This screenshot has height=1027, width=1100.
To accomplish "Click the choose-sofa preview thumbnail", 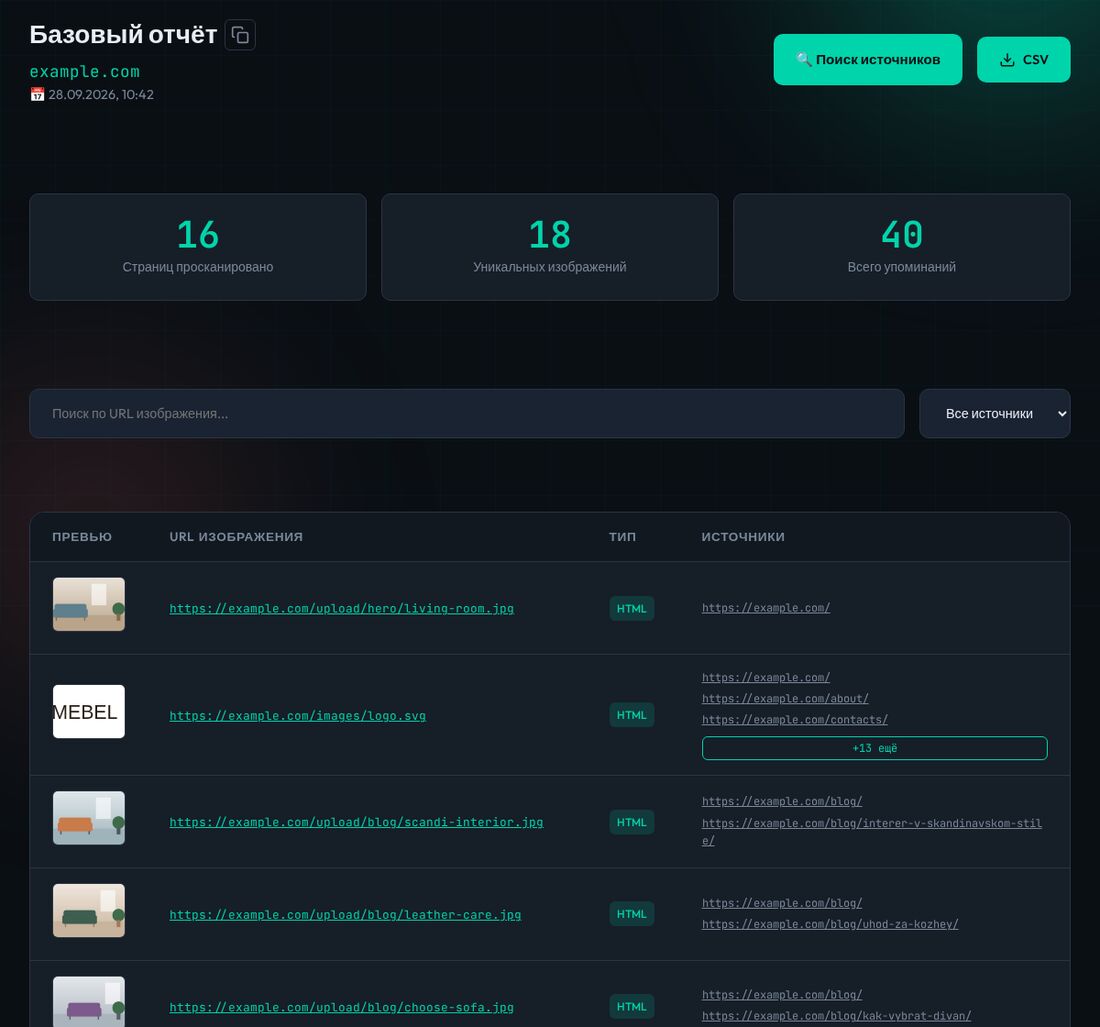I will click(89, 1002).
